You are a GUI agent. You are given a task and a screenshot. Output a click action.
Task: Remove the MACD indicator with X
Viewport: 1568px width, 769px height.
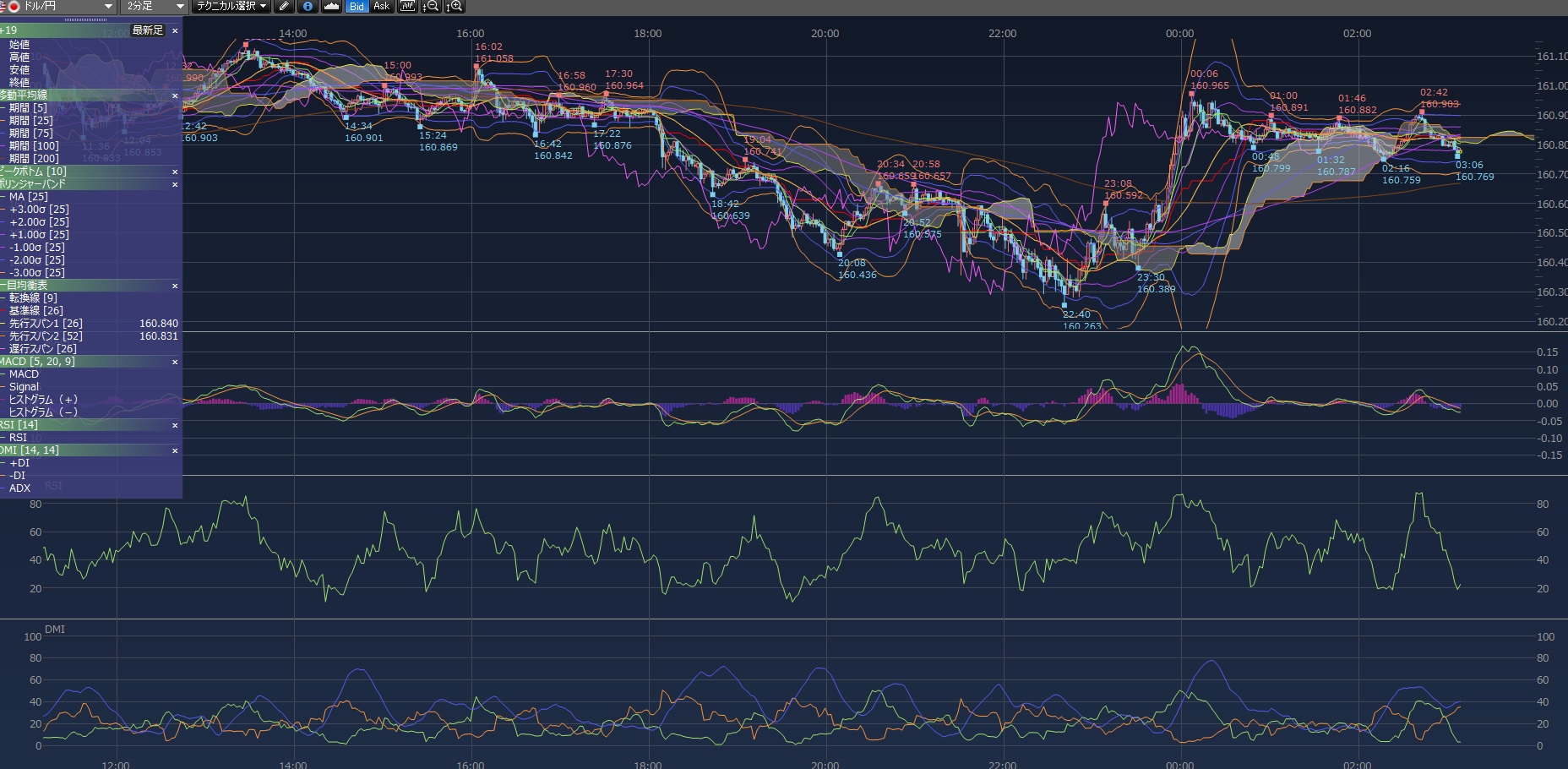[175, 362]
